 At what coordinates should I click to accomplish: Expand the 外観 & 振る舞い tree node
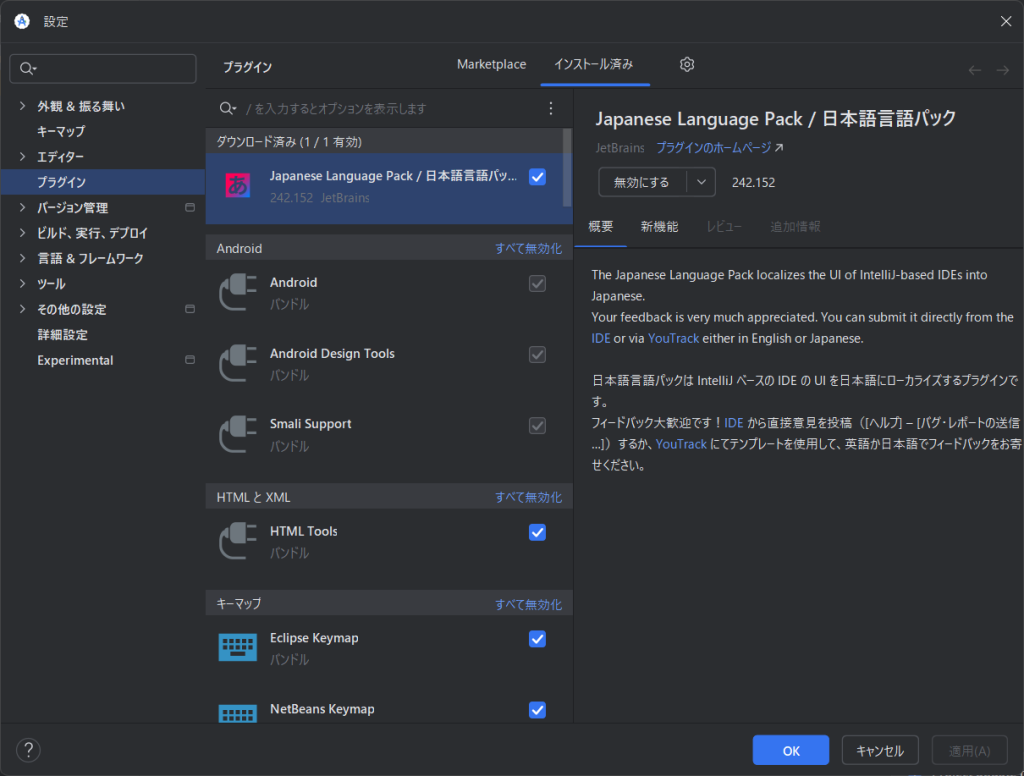point(23,106)
